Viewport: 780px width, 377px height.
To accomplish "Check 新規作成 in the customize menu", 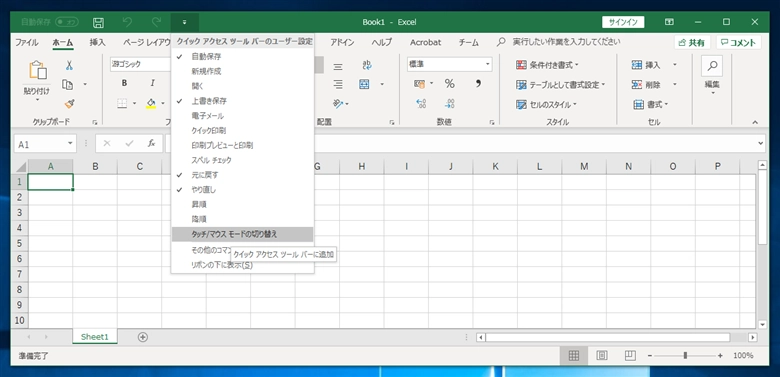I will (x=242, y=72).
